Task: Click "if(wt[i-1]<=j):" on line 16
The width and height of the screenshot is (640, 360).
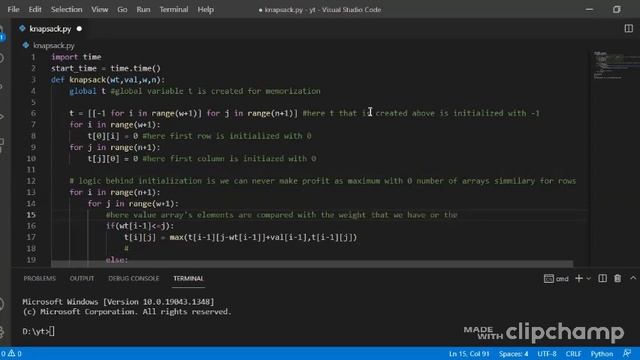Action: 140,226
